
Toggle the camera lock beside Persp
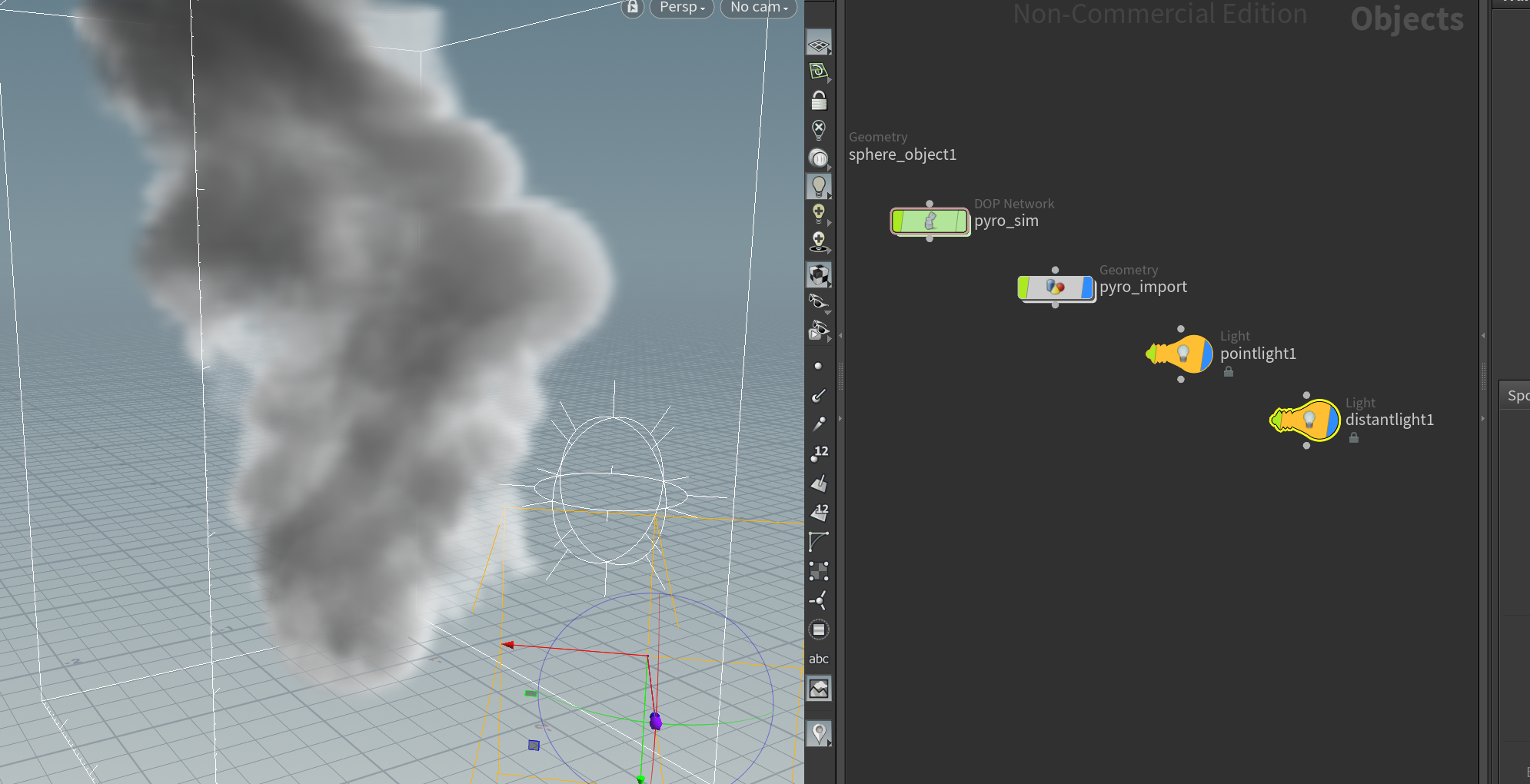(632, 8)
